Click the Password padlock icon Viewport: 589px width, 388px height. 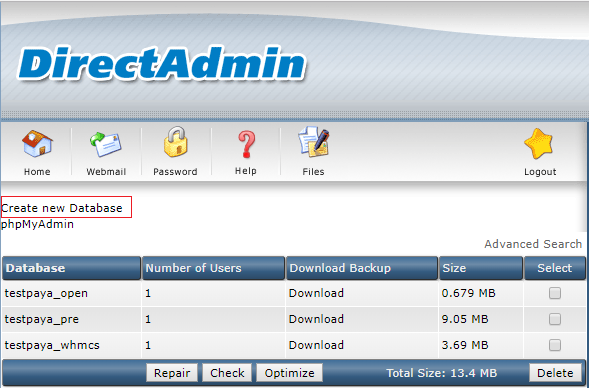[175, 142]
